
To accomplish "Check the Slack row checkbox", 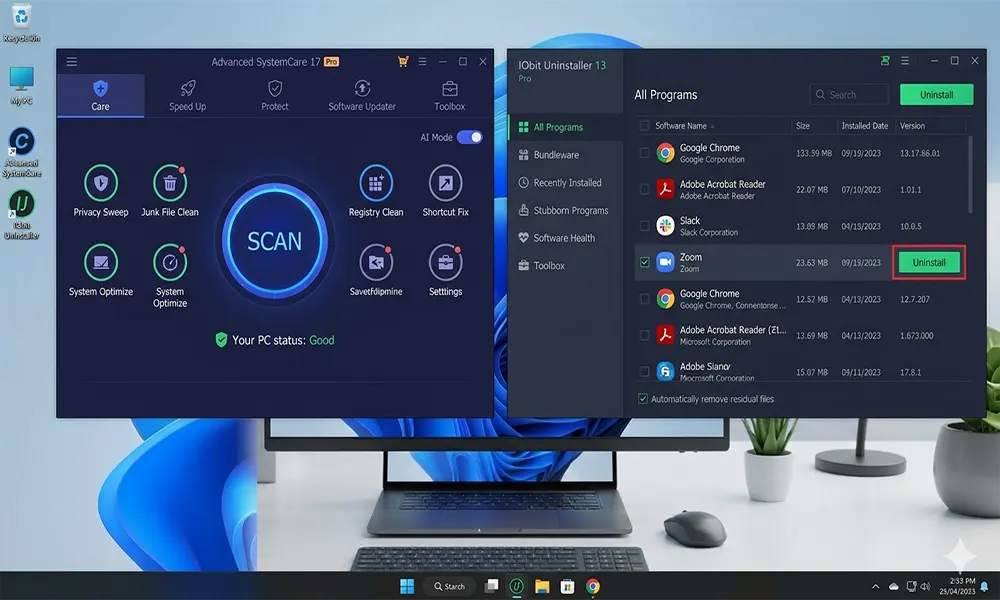I will click(x=644, y=226).
